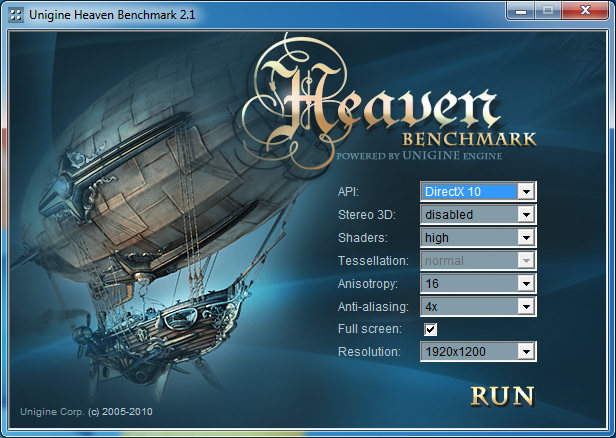This screenshot has width=616, height=438.
Task: Click the API label text
Action: click(348, 192)
